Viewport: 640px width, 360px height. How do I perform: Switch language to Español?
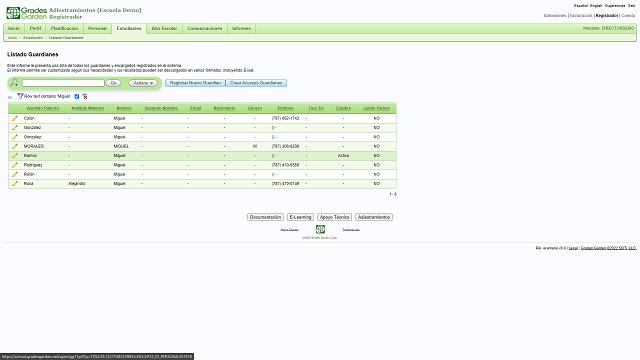pos(581,6)
